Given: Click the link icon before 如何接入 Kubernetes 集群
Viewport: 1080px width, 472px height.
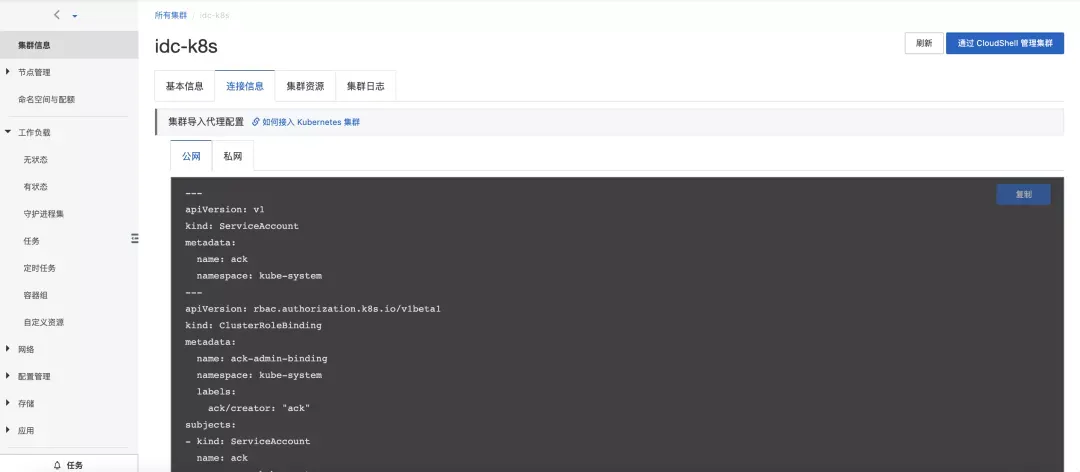Looking at the screenshot, I should point(256,122).
